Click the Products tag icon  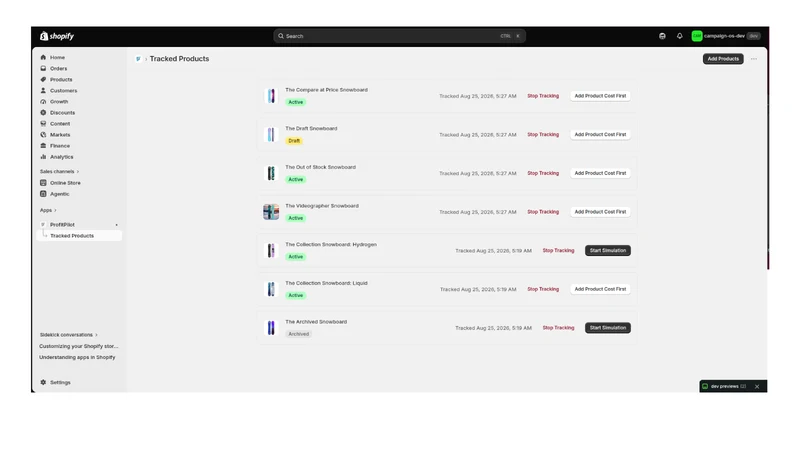43,80
